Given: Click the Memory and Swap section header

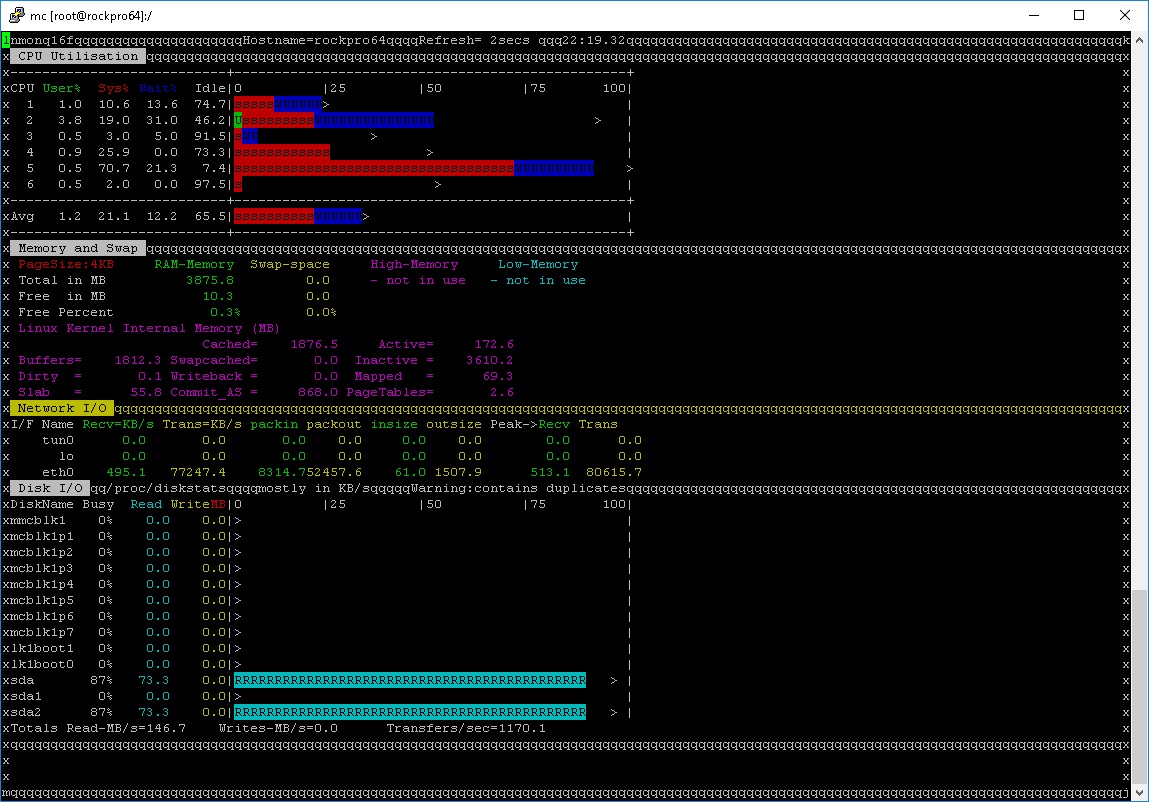Looking at the screenshot, I should 78,248.
